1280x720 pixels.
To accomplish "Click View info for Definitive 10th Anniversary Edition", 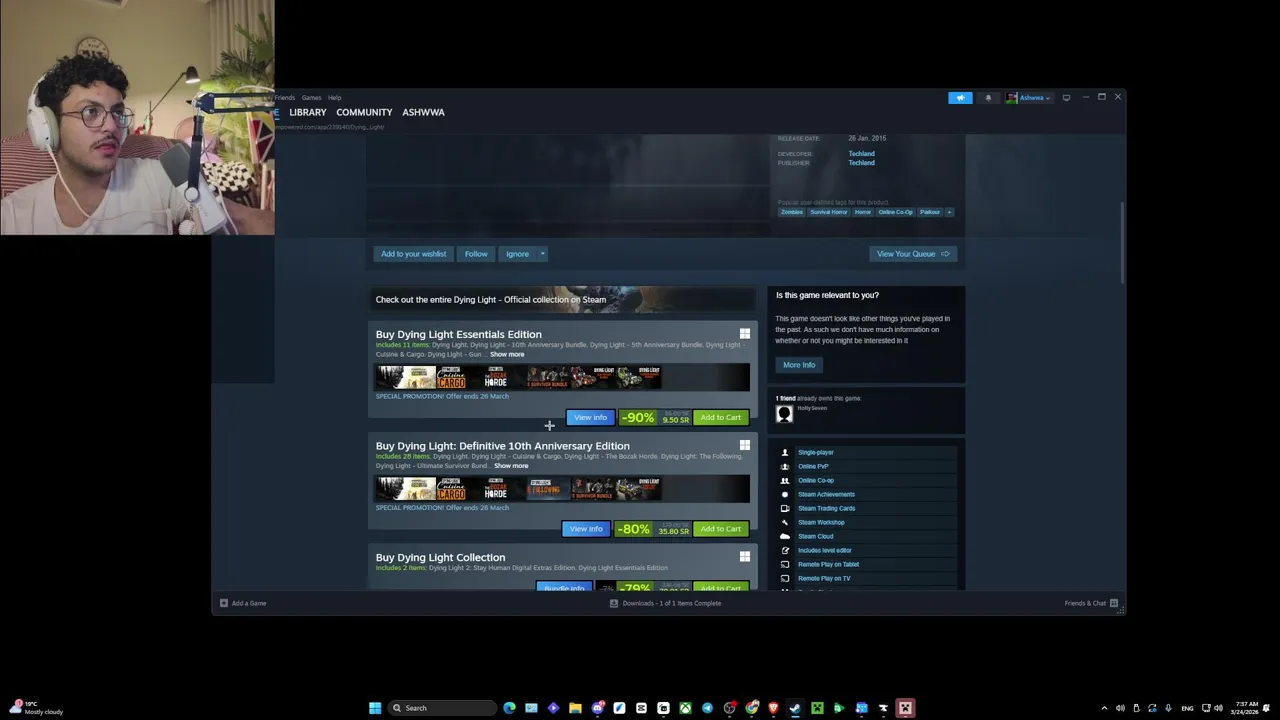I will click(586, 529).
